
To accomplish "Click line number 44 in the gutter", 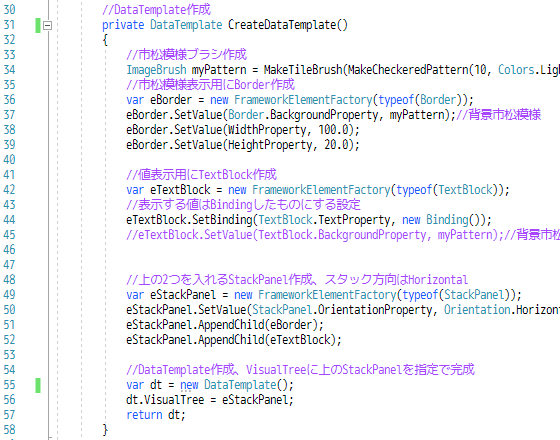I will coord(9,220).
